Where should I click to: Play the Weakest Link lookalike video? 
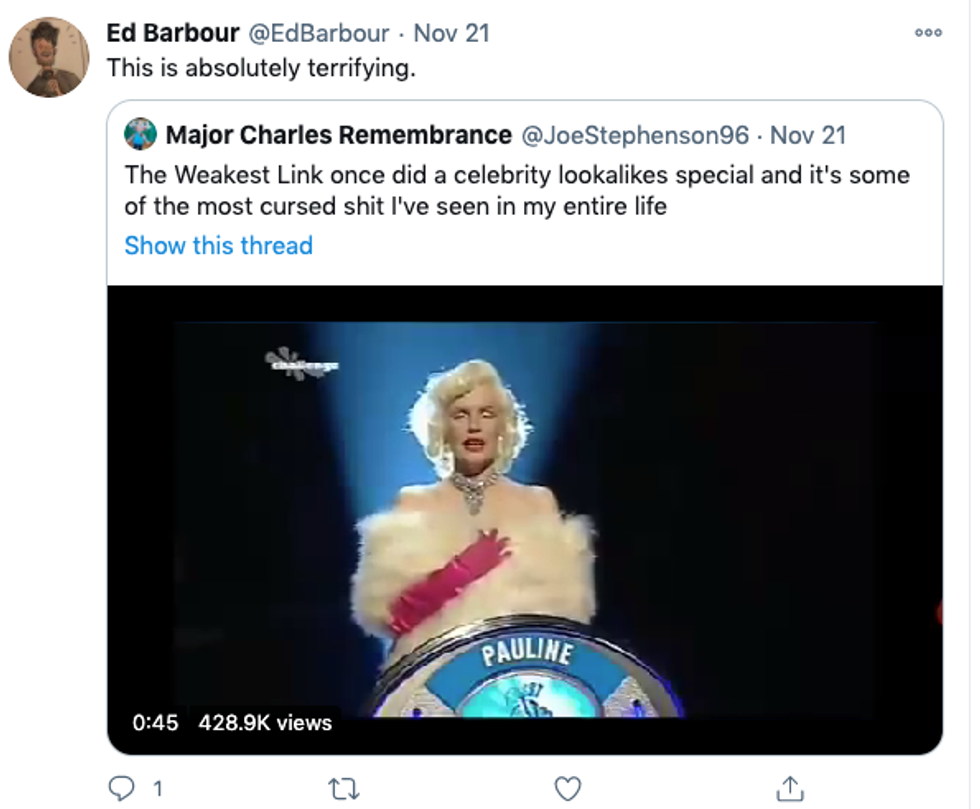(524, 500)
